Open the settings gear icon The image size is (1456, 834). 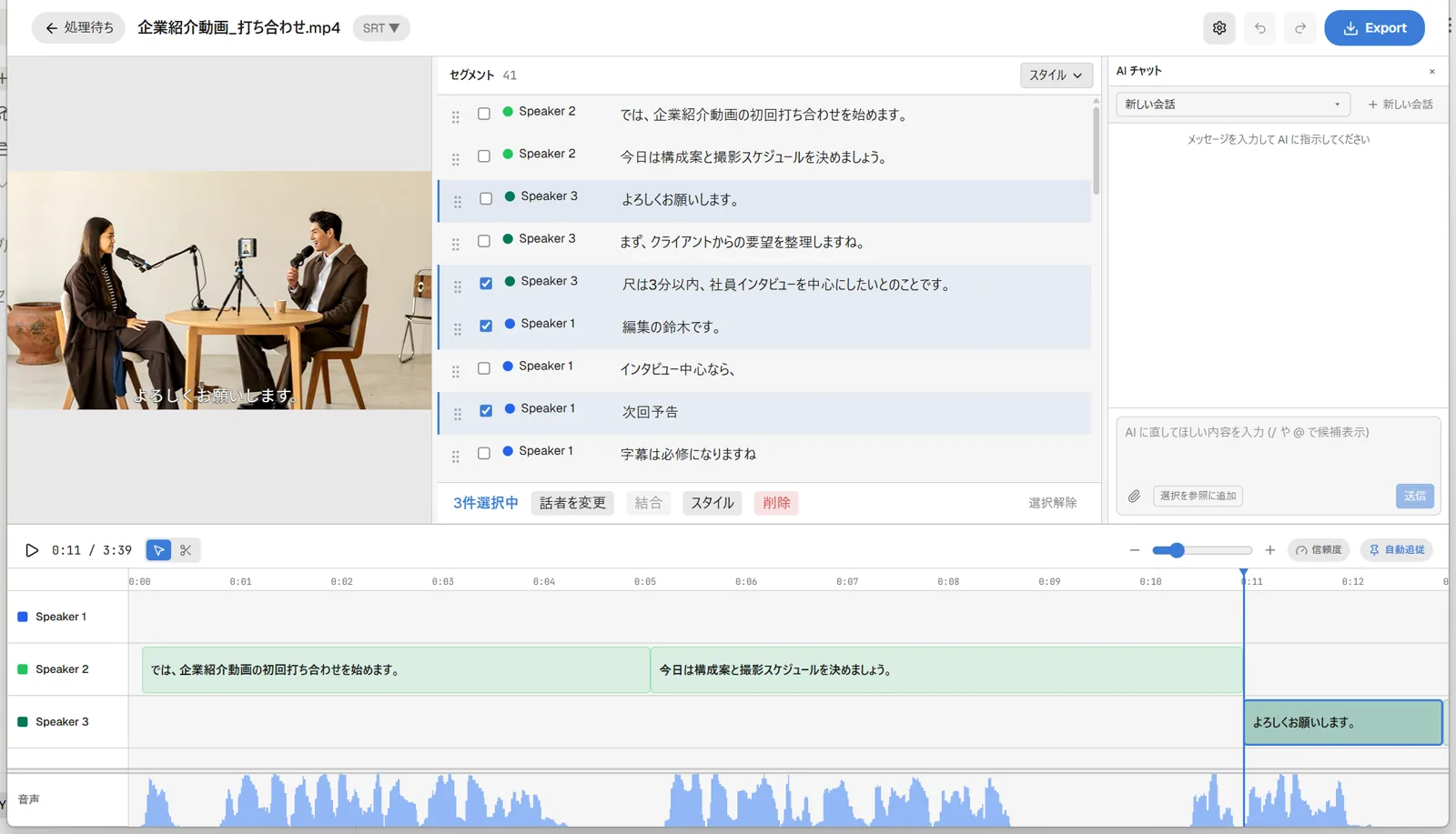(x=1219, y=28)
